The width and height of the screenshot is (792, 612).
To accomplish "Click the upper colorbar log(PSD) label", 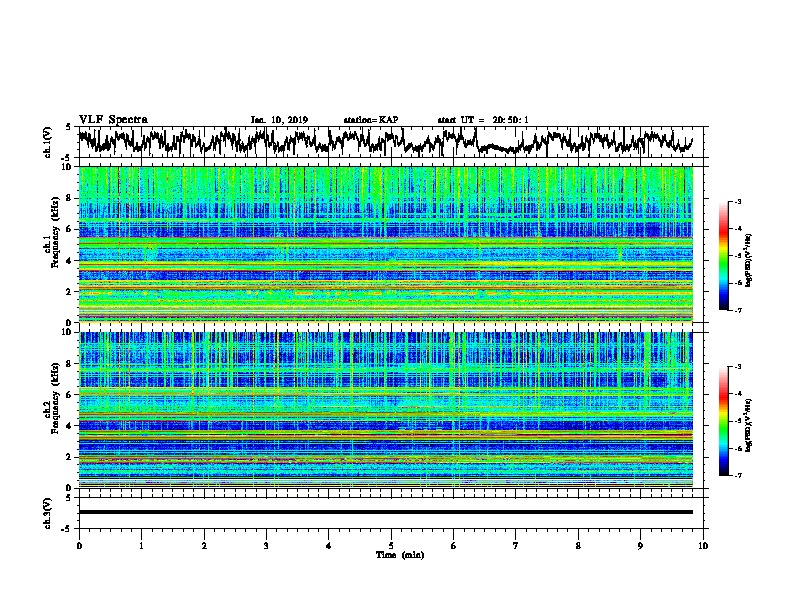I will pos(748,261).
